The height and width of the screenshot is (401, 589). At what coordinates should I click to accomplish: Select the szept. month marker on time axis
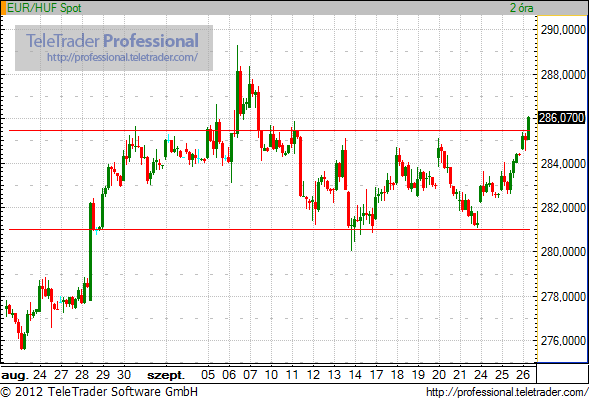[166, 375]
